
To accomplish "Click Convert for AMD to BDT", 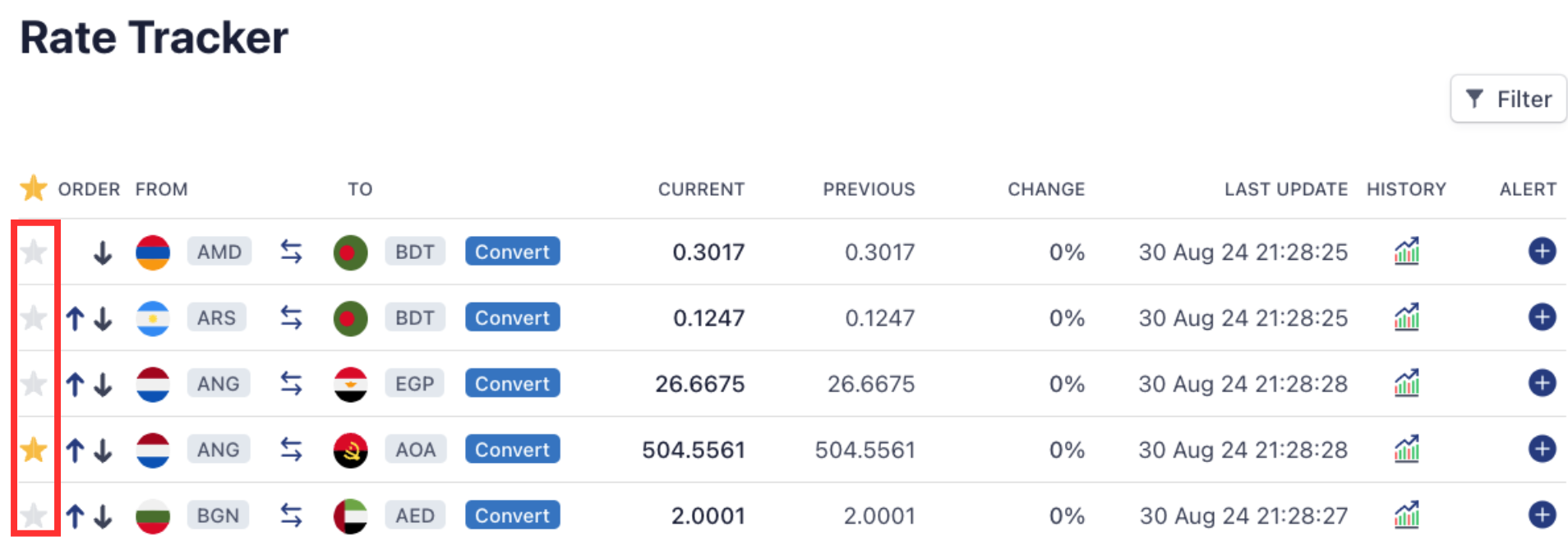I will click(512, 252).
